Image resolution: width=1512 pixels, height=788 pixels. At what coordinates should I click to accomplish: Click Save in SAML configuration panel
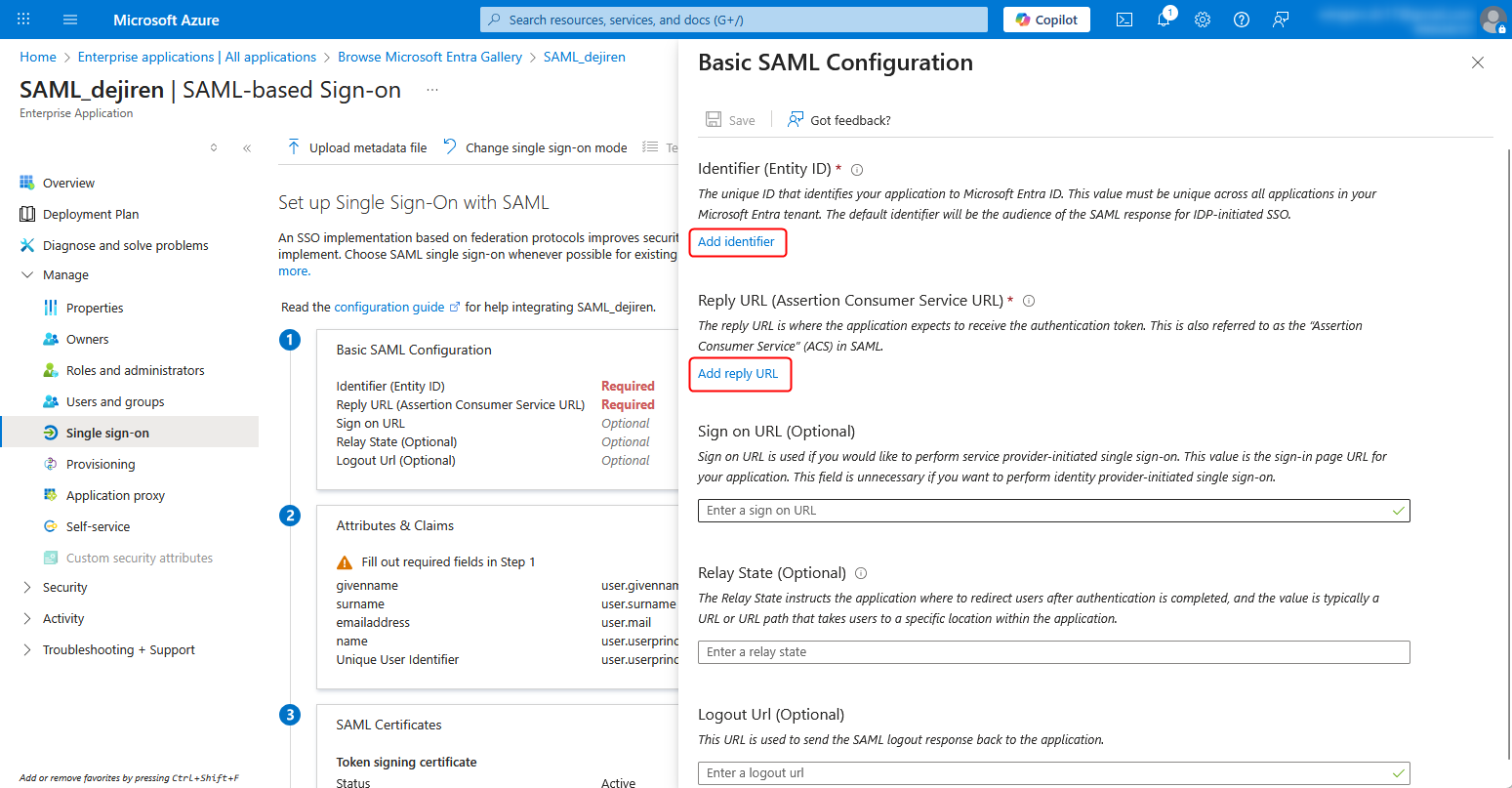[x=730, y=120]
